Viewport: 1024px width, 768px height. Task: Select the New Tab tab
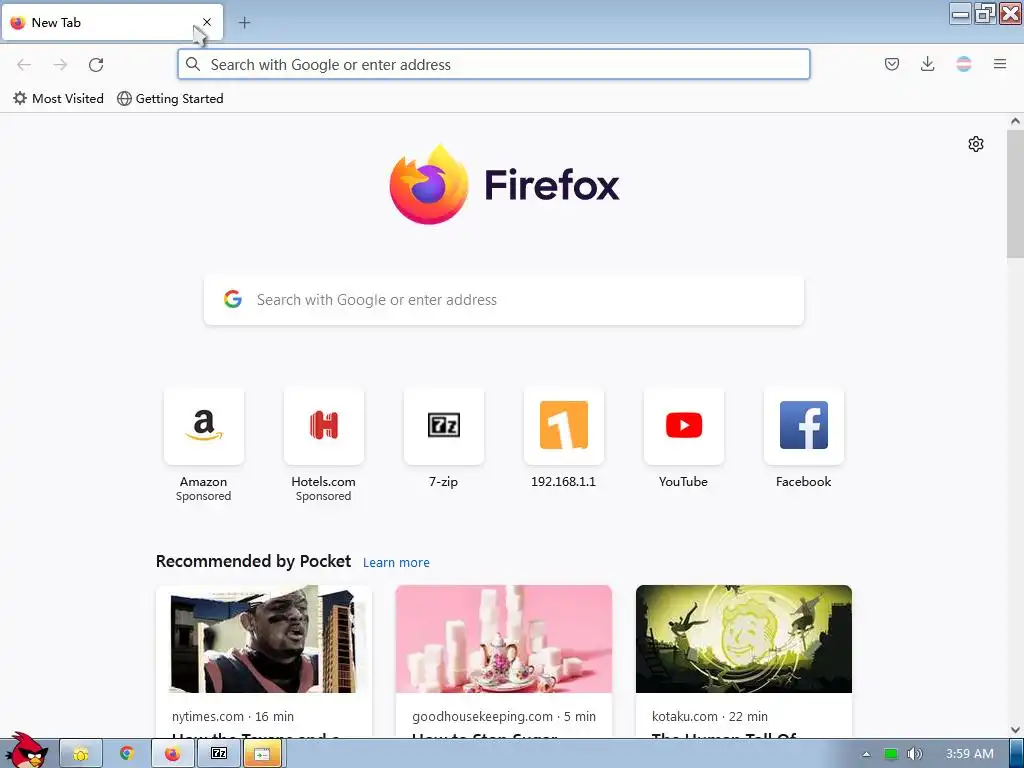(112, 23)
